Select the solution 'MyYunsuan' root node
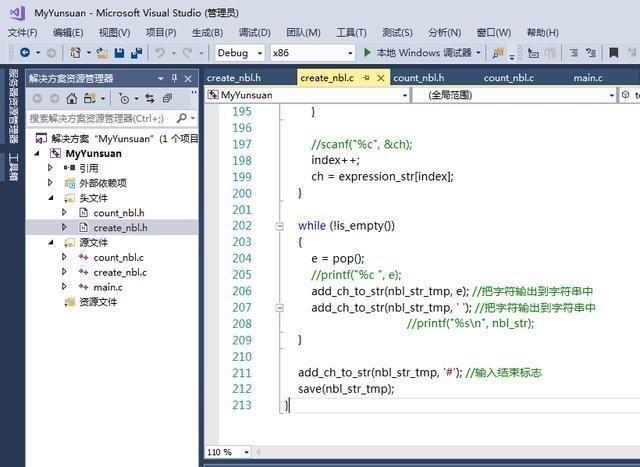Screen dimensions: 640x467 pyautogui.click(x=124, y=139)
